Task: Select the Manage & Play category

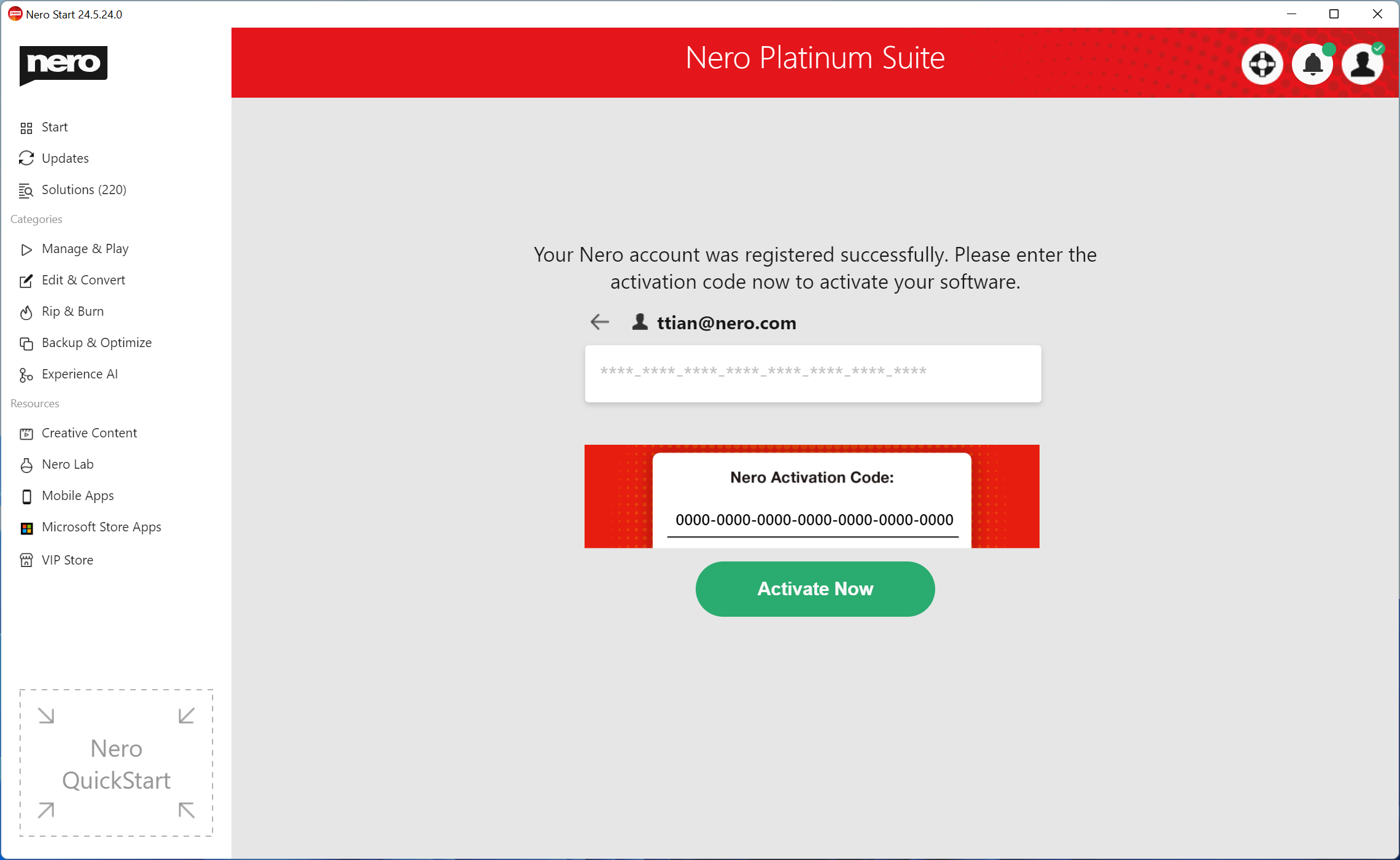Action: coord(85,249)
